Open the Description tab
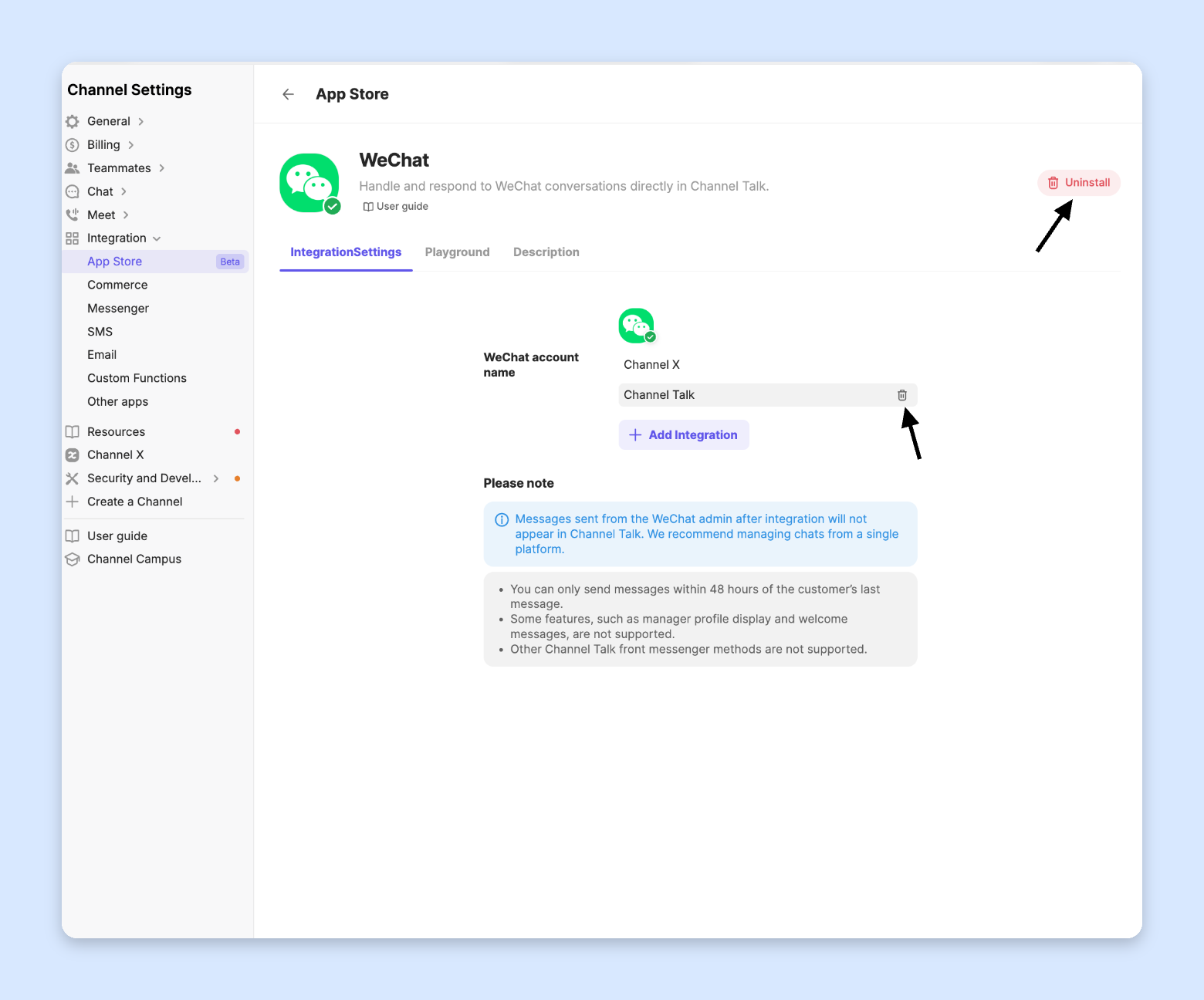Image resolution: width=1204 pixels, height=1000 pixels. (x=546, y=252)
